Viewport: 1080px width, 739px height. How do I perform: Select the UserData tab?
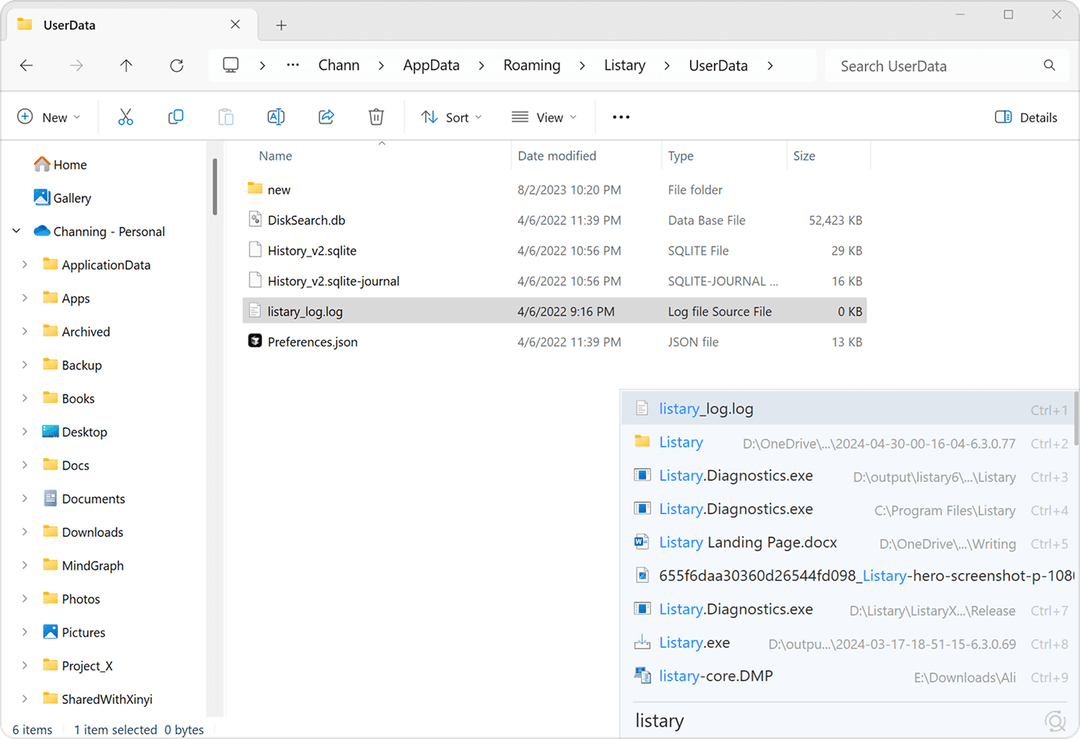(x=134, y=25)
